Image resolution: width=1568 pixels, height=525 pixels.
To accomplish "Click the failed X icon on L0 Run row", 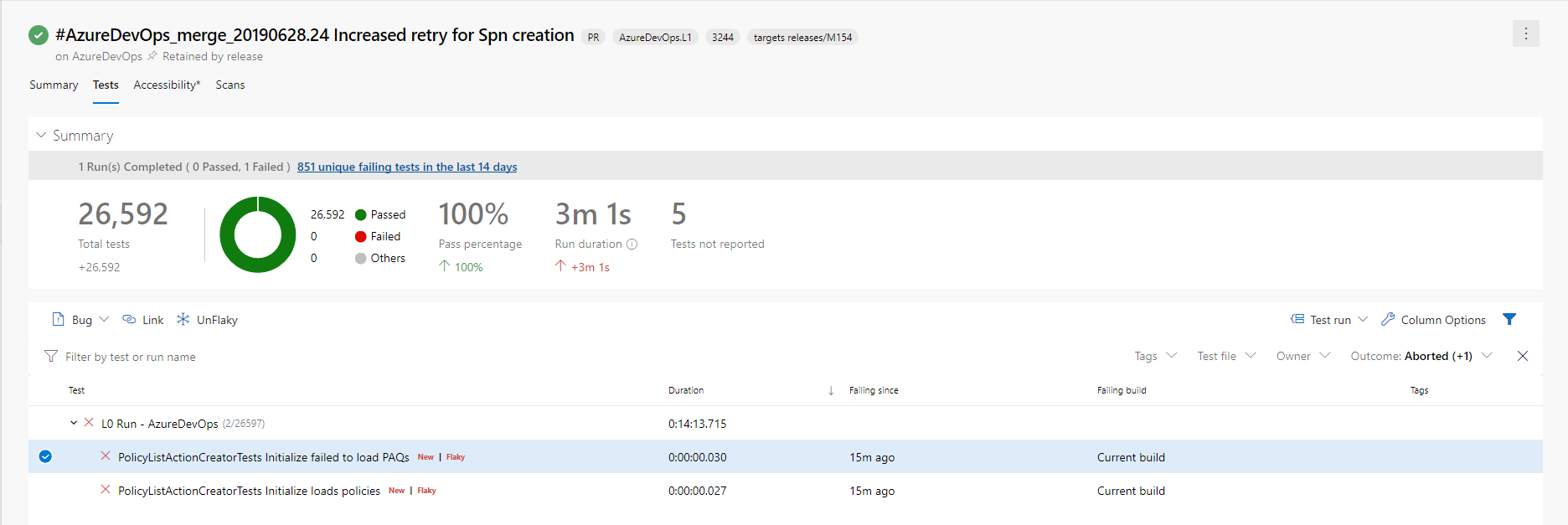I will [89, 423].
